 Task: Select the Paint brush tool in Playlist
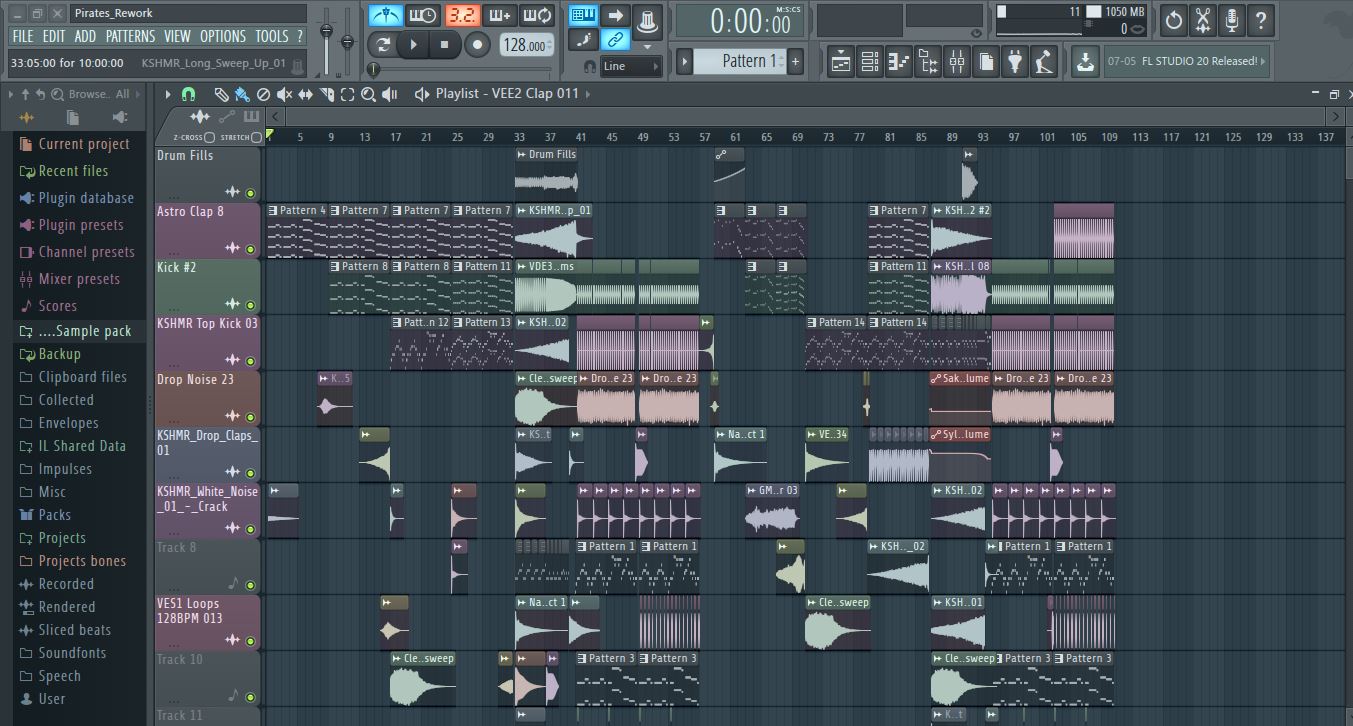(x=242, y=94)
